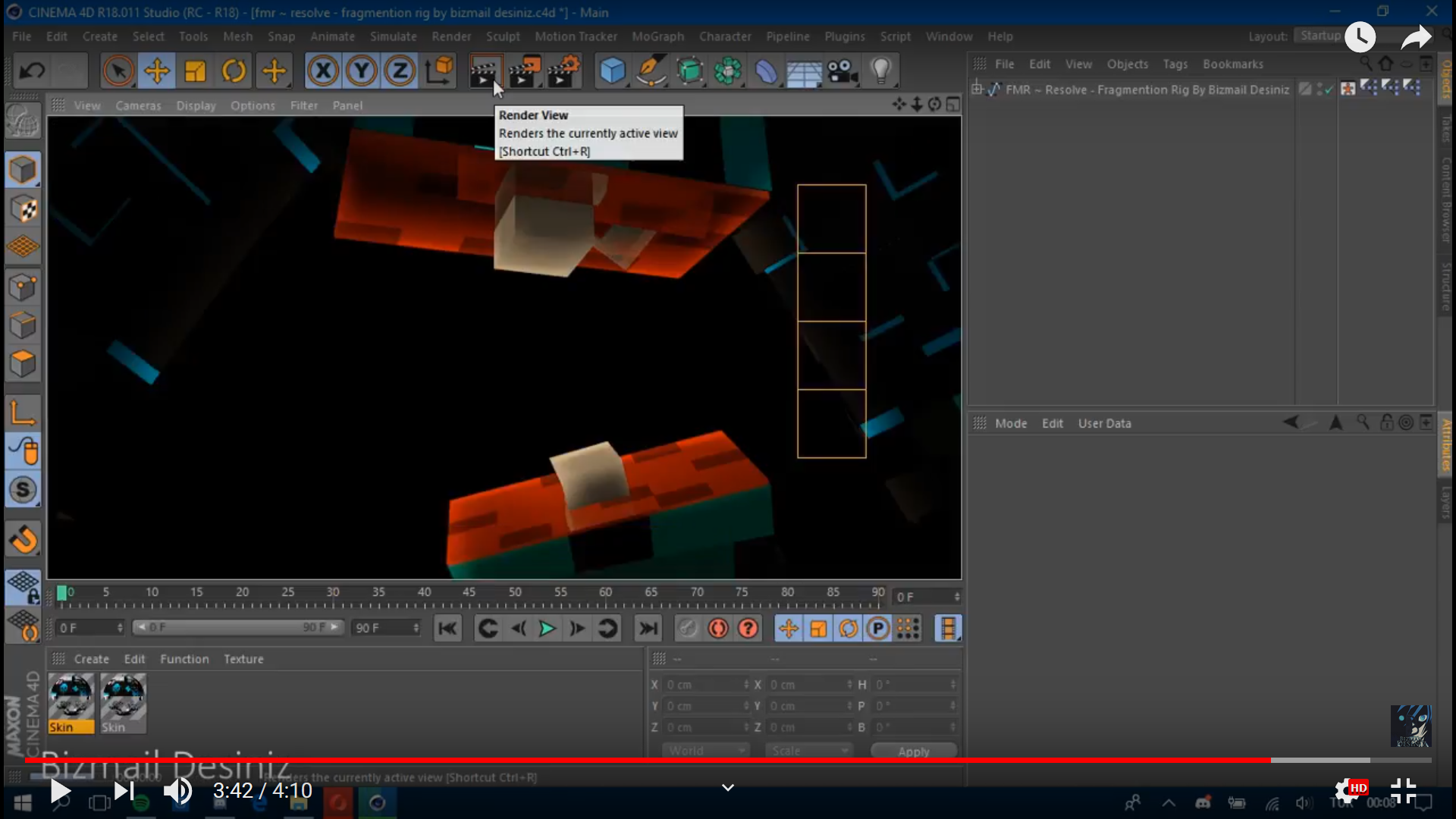This screenshot has width=1456, height=819.
Task: Toggle Position keyframe recording
Action: [789, 629]
